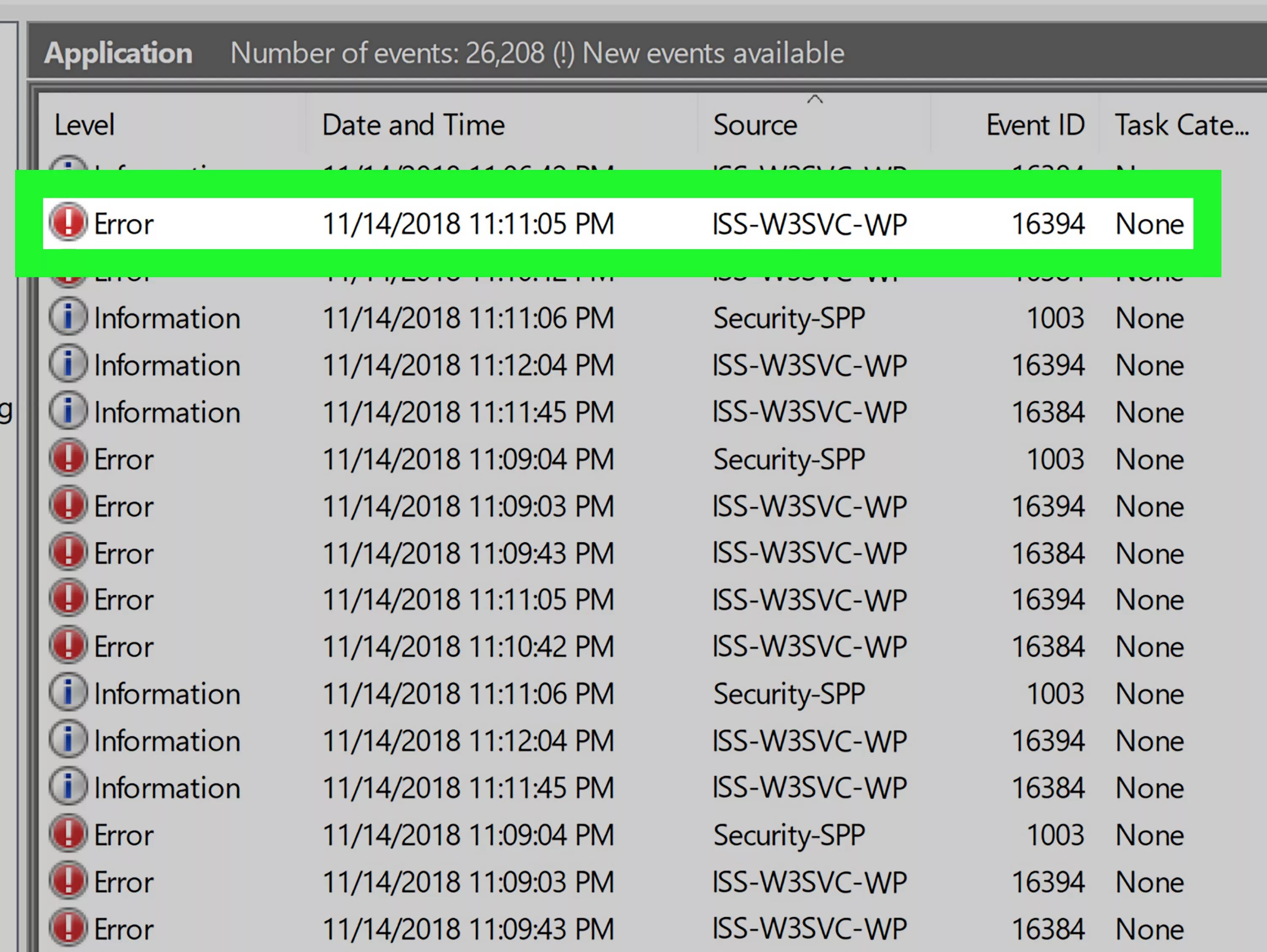Click the Application log title label
The image size is (1267, 952).
pos(119,53)
